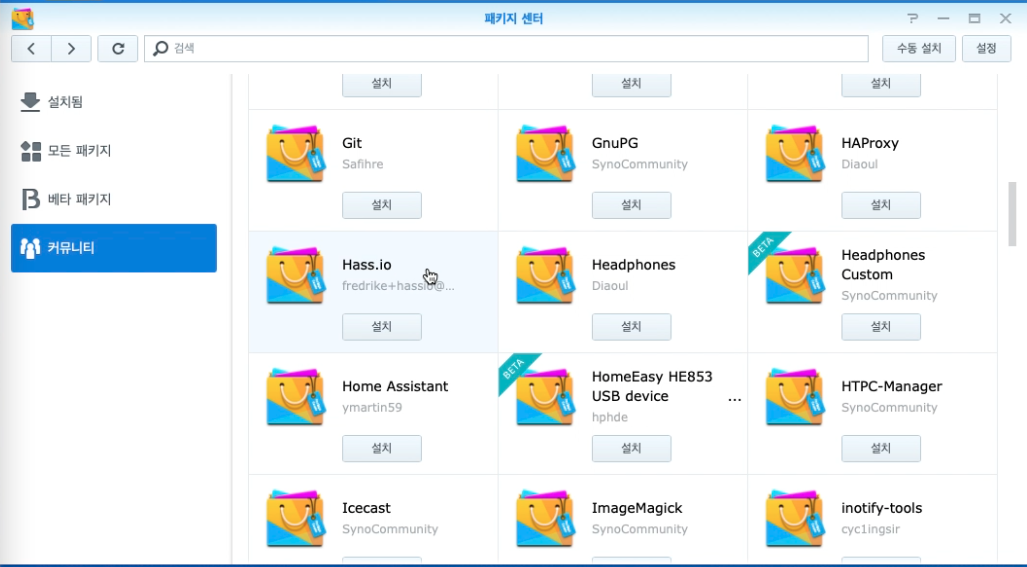
Task: Install the Git package
Action: [x=382, y=205]
